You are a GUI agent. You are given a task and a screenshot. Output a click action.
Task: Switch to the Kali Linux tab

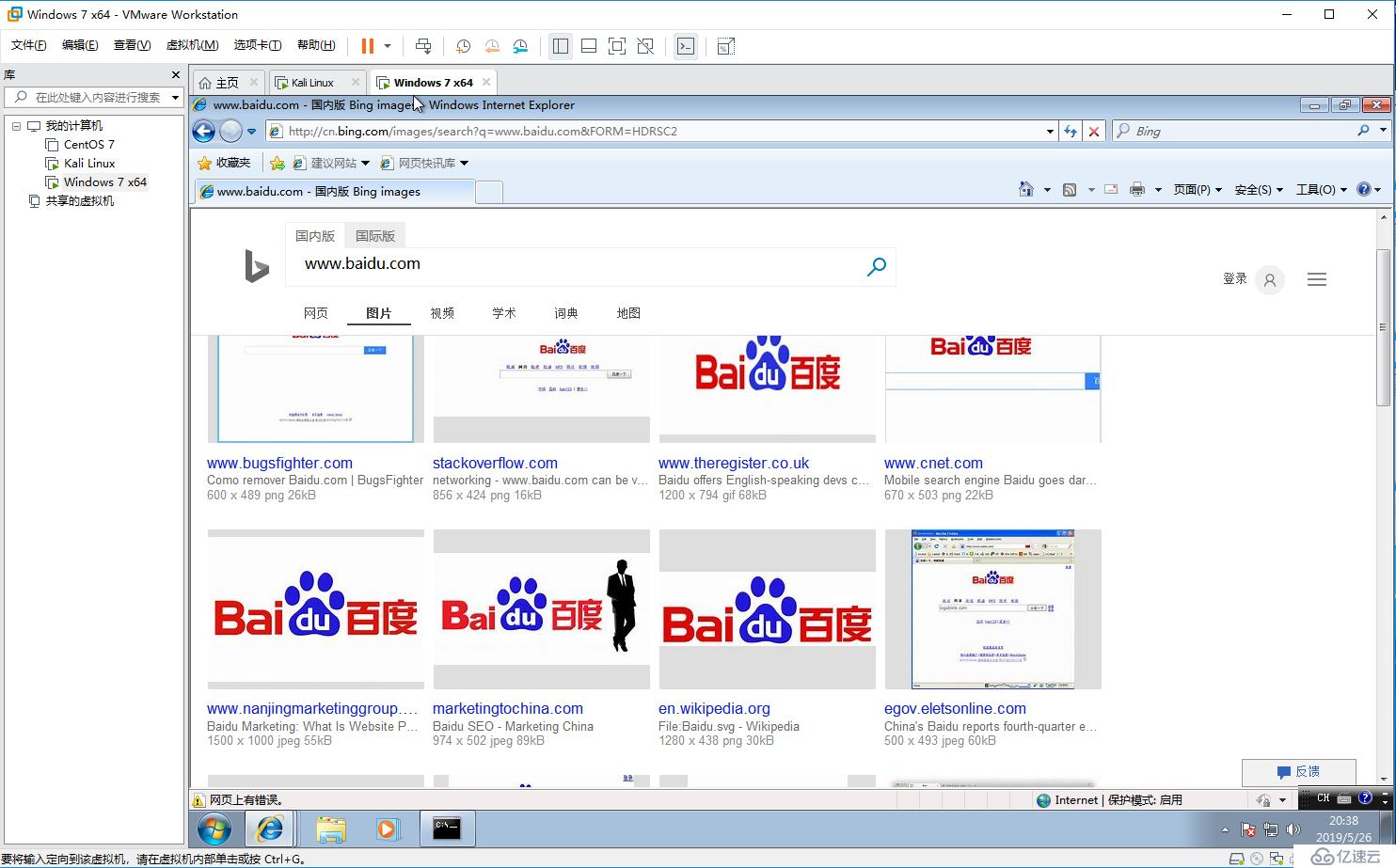point(312,83)
